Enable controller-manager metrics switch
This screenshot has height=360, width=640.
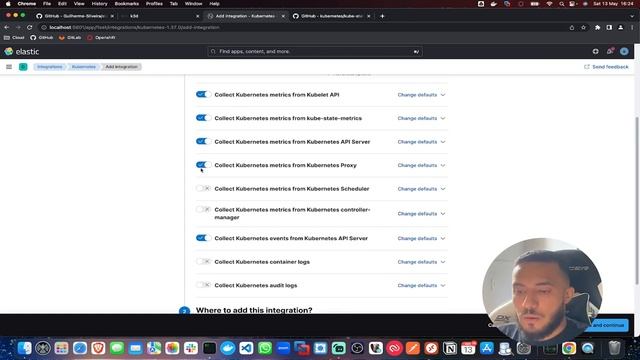point(203,209)
